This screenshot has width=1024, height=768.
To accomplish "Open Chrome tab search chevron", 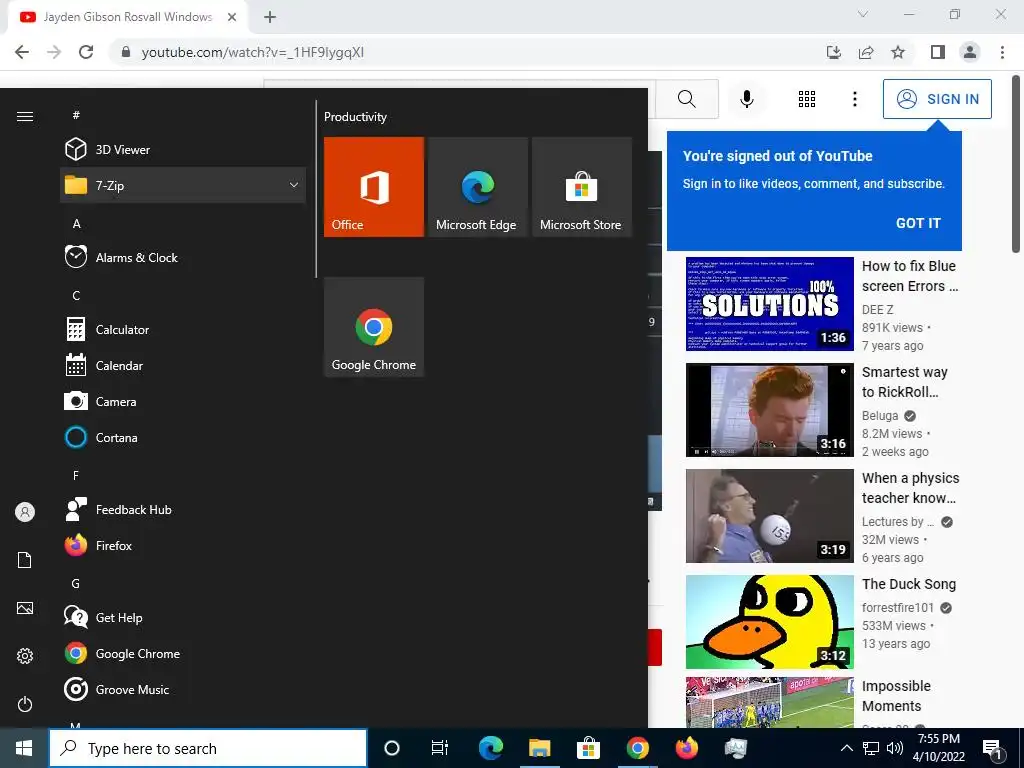I will 863,14.
